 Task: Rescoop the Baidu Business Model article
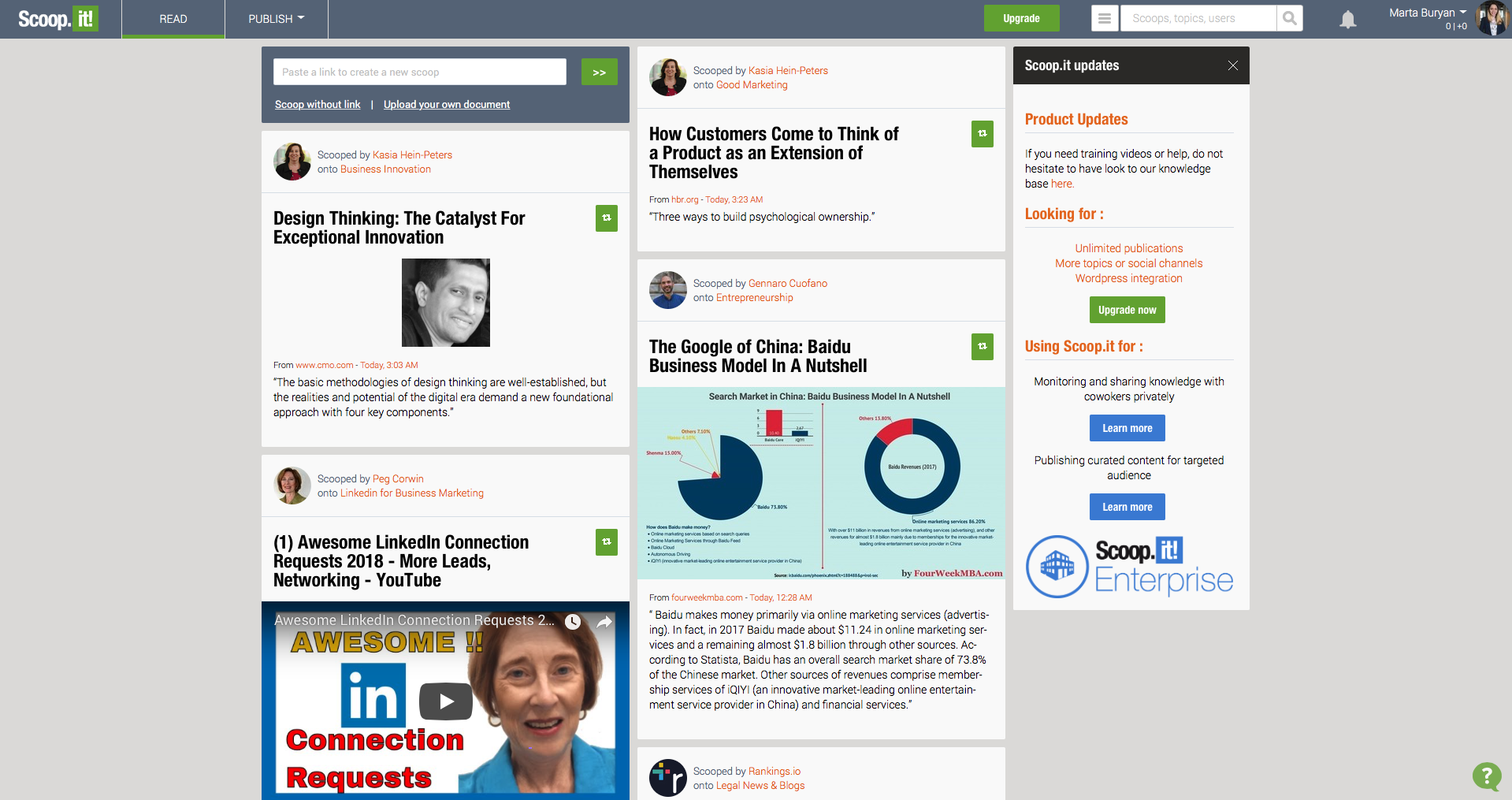983,347
